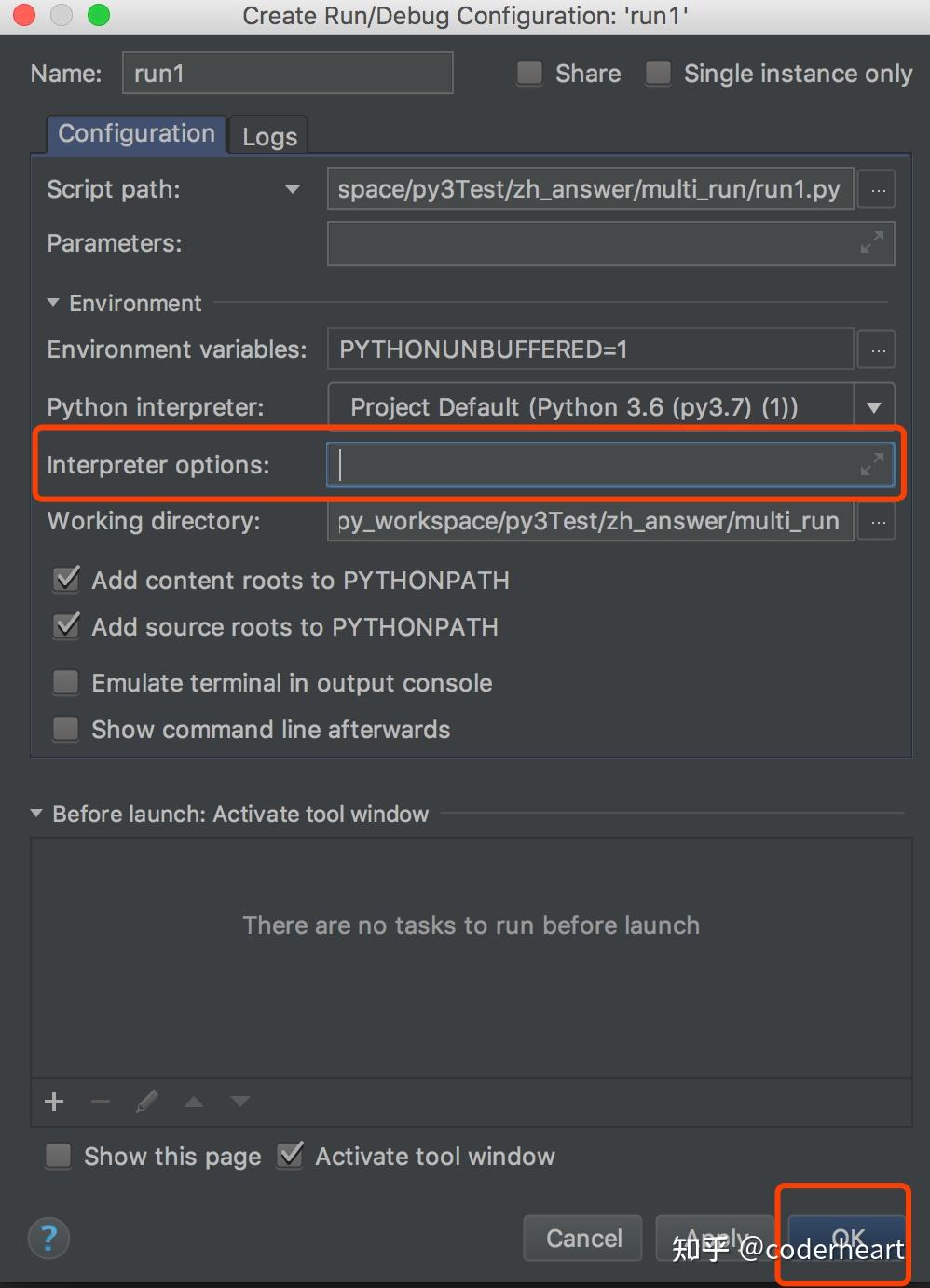This screenshot has width=930, height=1288.
Task: Switch to the Logs tab
Action: click(x=269, y=137)
